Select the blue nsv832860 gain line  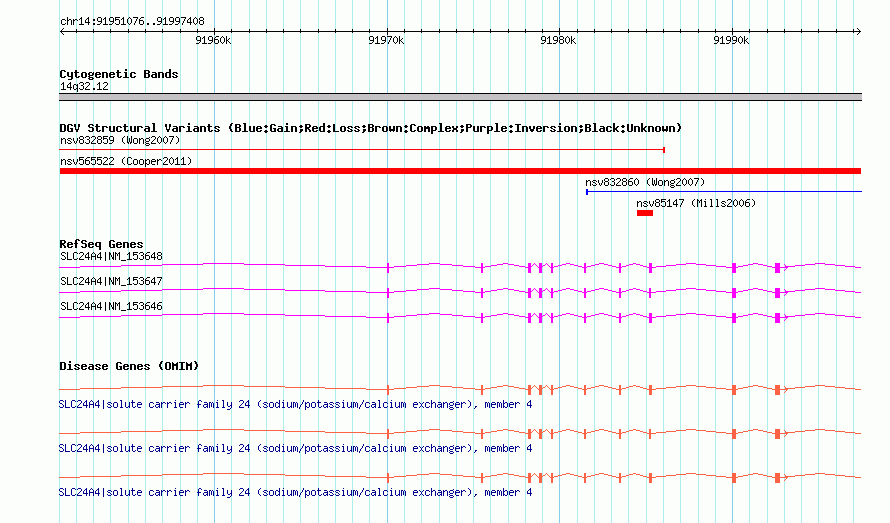pos(724,192)
